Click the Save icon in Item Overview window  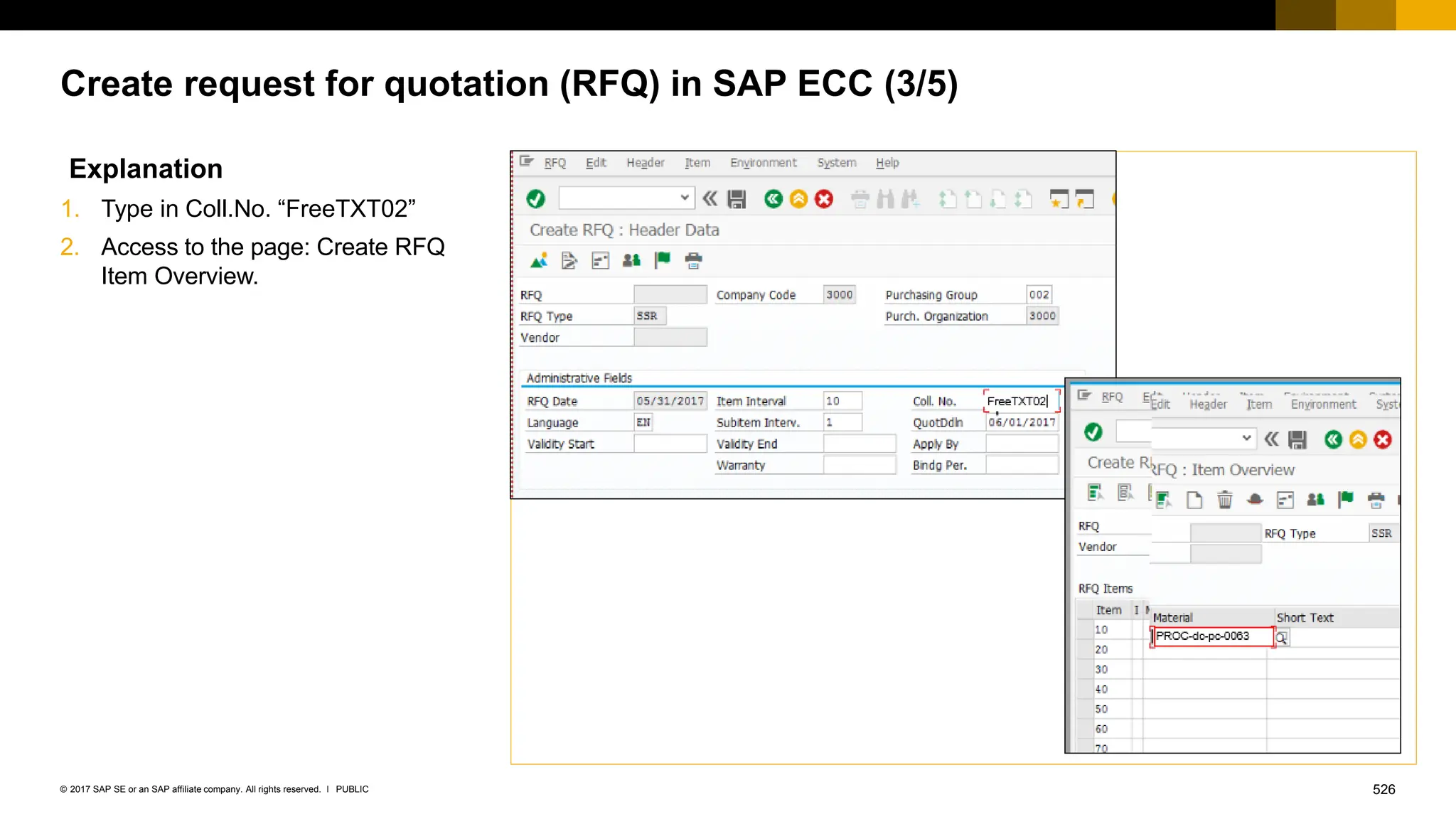[x=1297, y=440]
